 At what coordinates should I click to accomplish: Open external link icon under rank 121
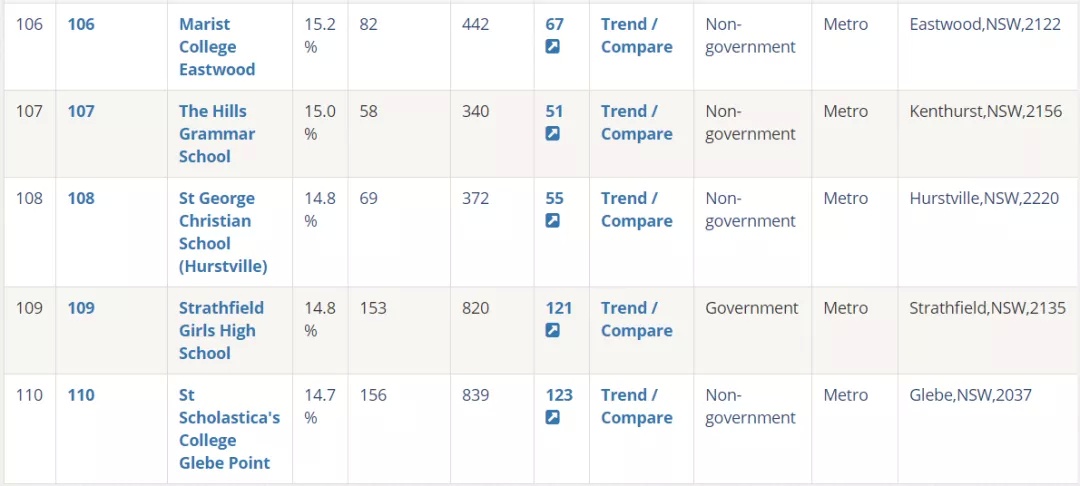click(552, 330)
